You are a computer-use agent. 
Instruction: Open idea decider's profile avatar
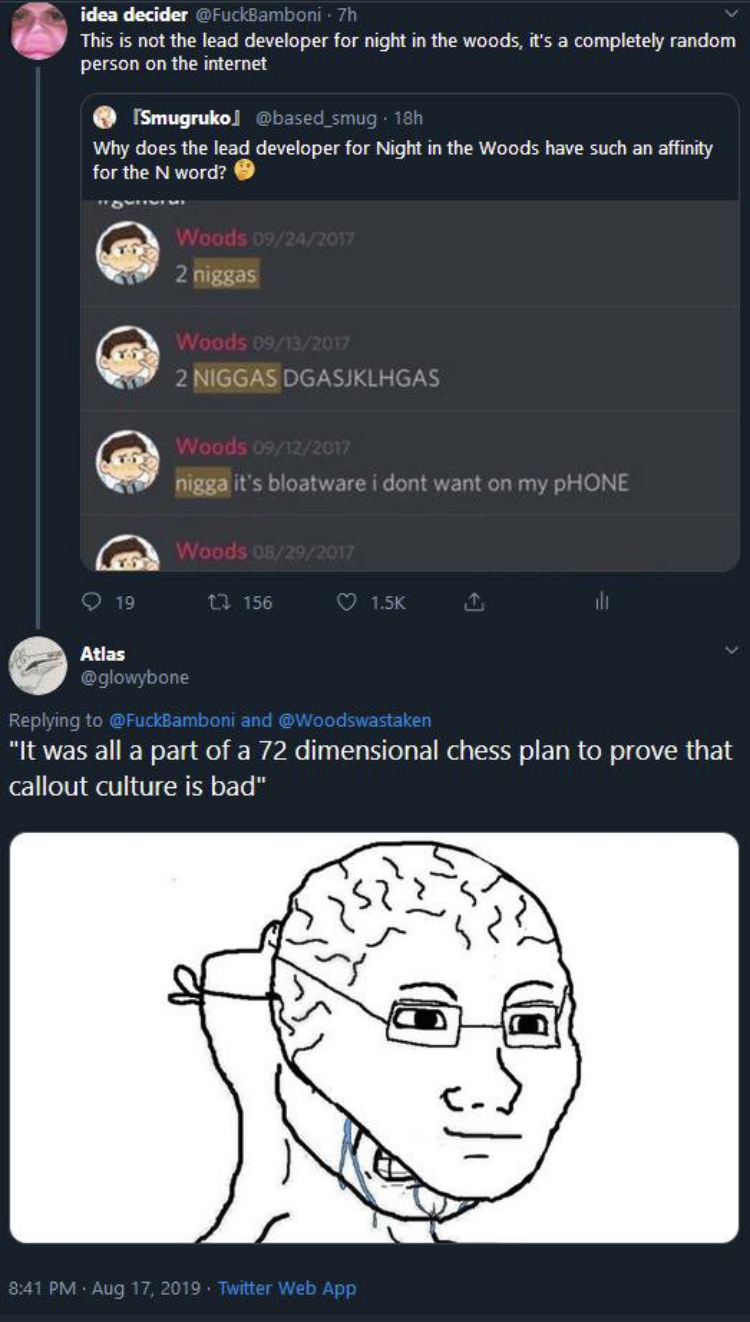(x=38, y=30)
